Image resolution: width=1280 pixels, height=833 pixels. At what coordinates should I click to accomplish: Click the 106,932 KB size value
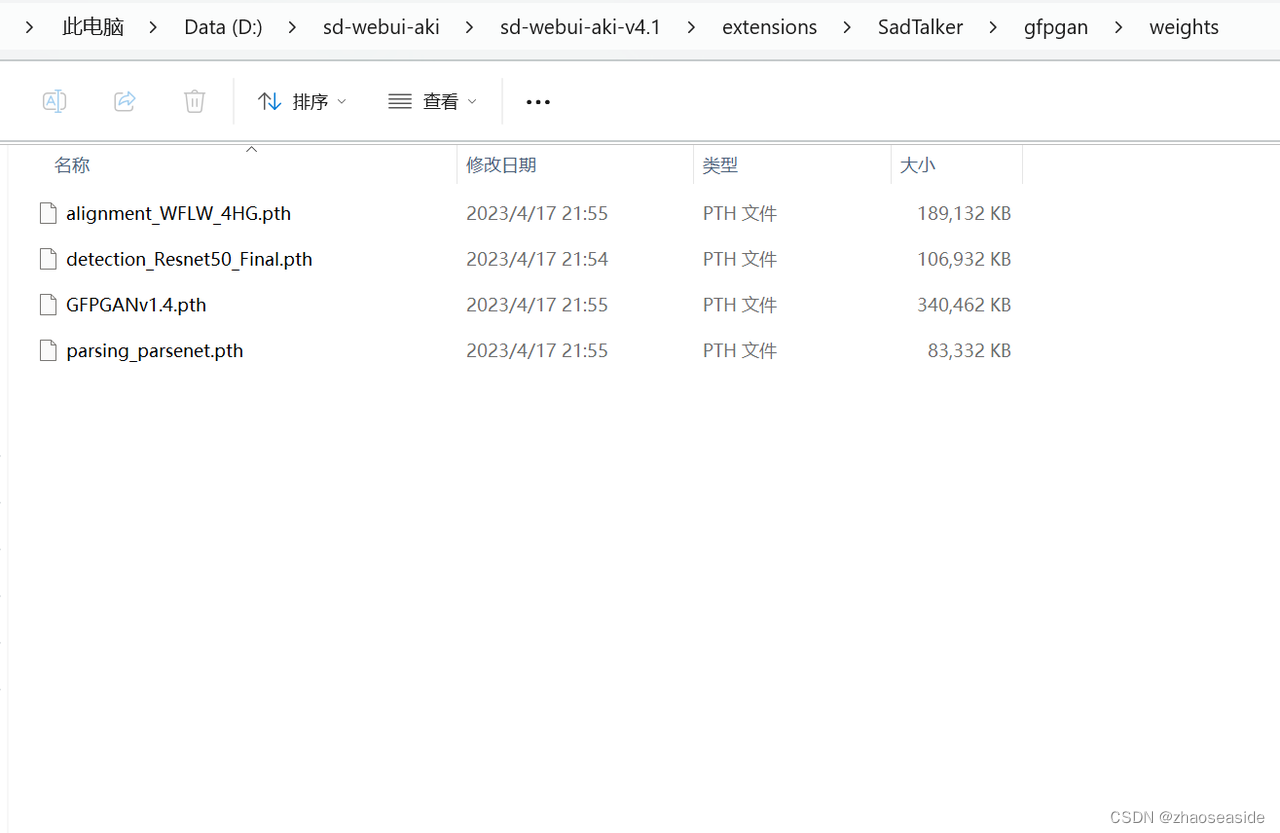click(x=964, y=259)
